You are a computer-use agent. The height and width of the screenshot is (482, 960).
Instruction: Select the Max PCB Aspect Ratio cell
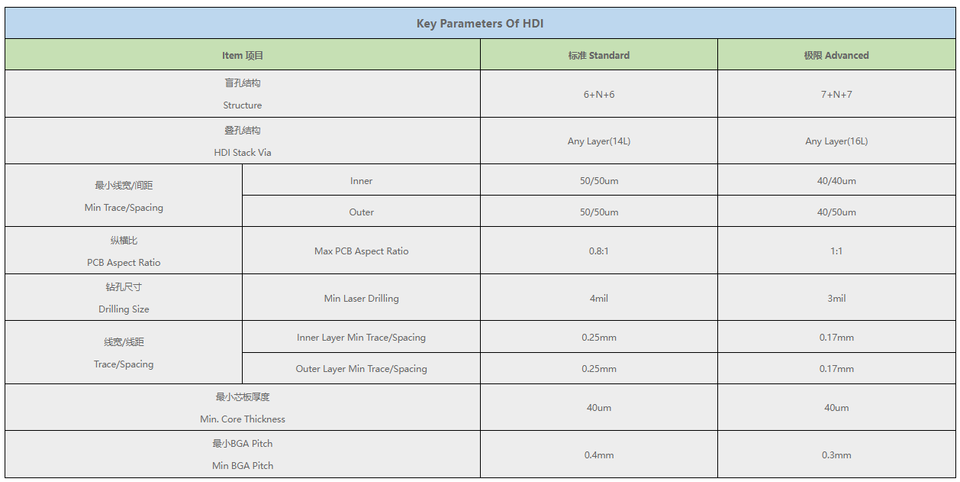(x=361, y=251)
